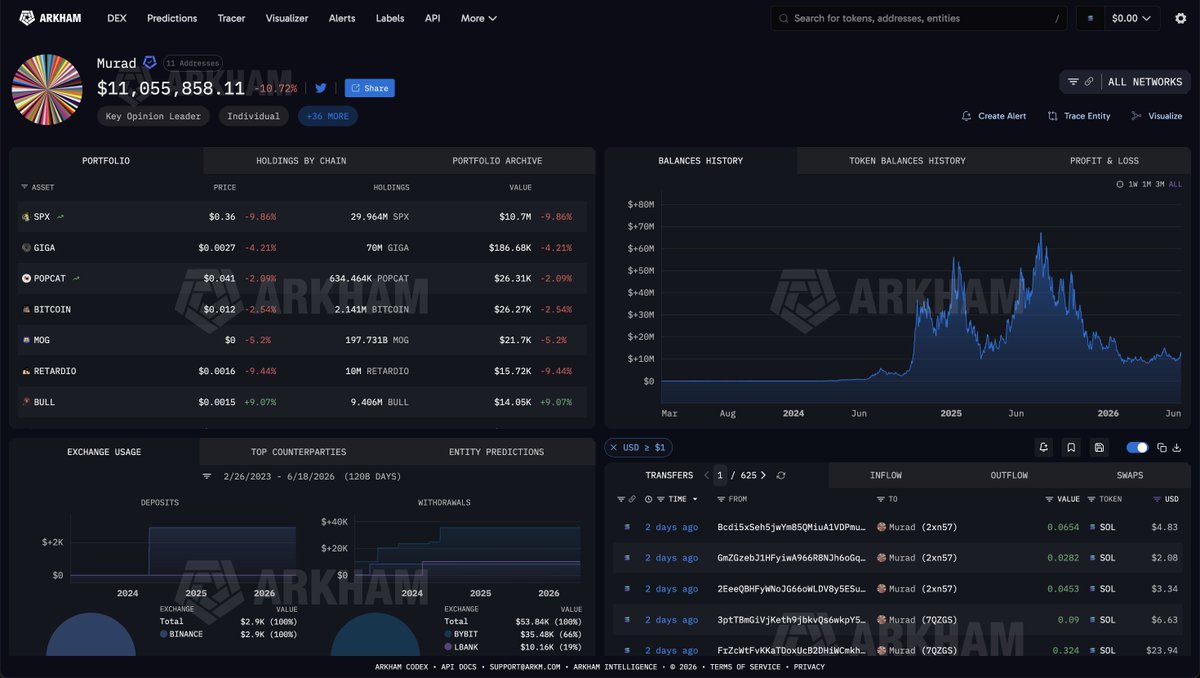
Task: Go to next transfers page arrow
Action: (x=765, y=475)
